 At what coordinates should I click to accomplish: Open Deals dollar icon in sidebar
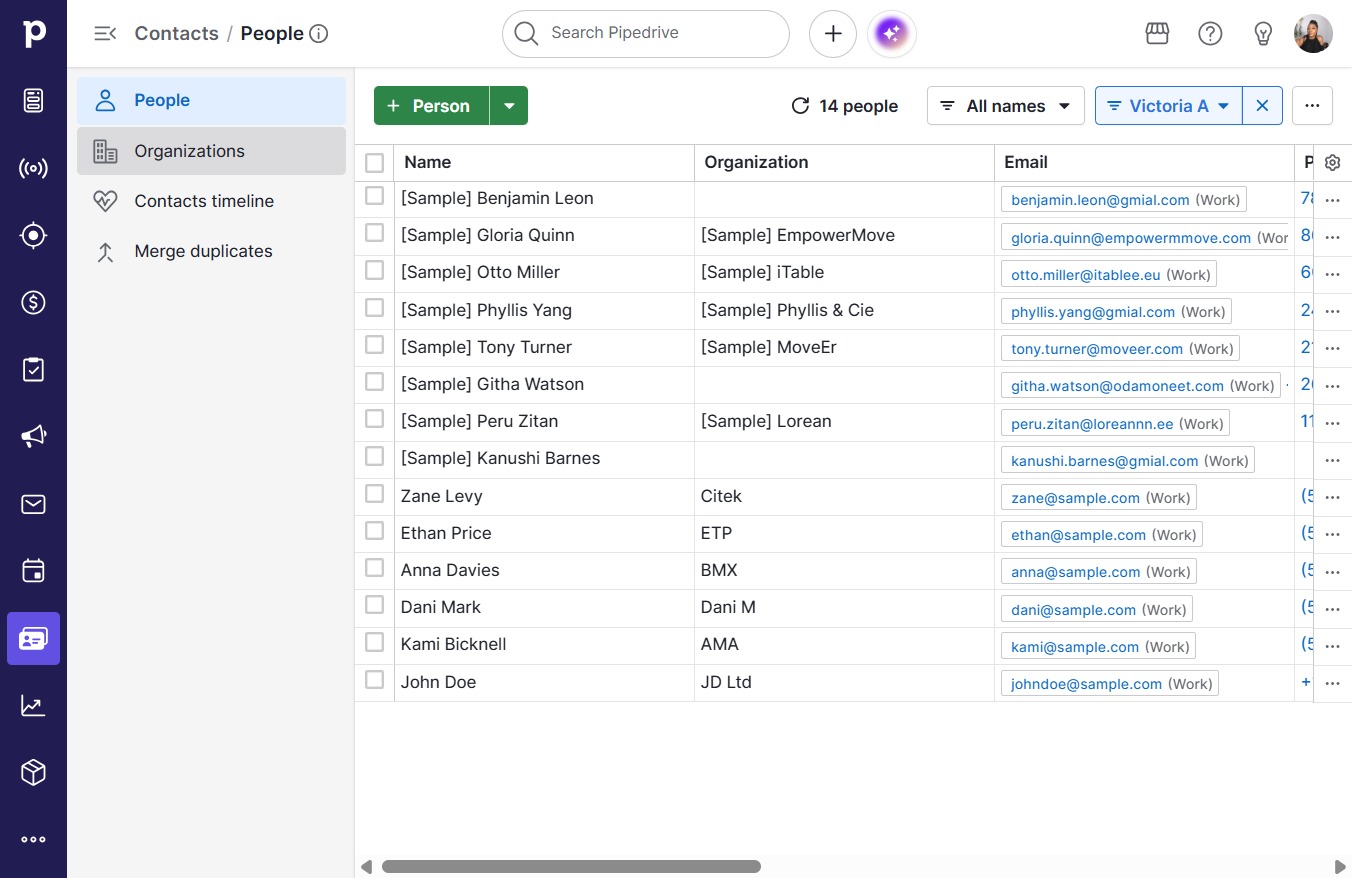33,302
